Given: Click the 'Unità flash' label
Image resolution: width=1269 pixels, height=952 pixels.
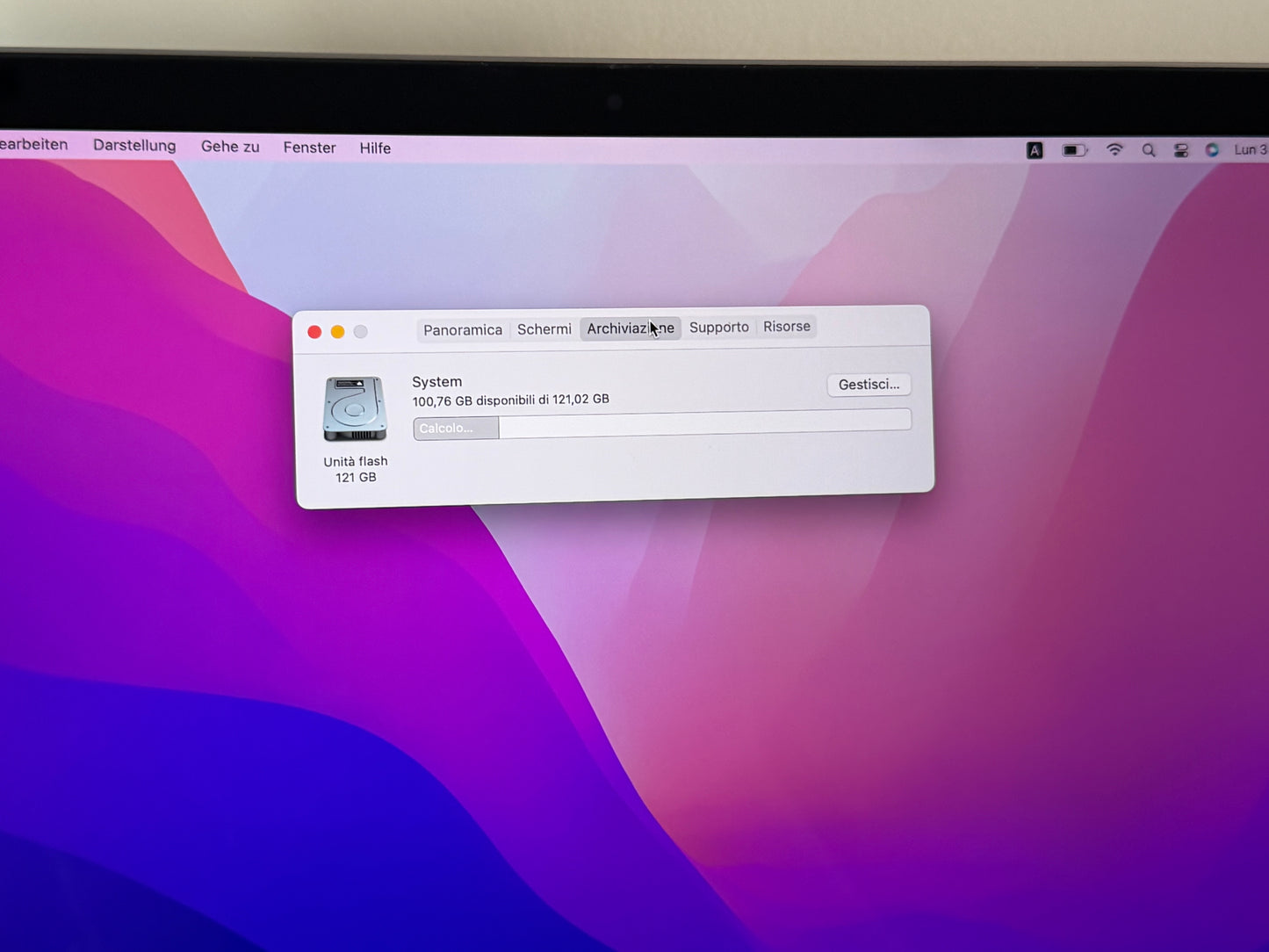Looking at the screenshot, I should tap(355, 462).
